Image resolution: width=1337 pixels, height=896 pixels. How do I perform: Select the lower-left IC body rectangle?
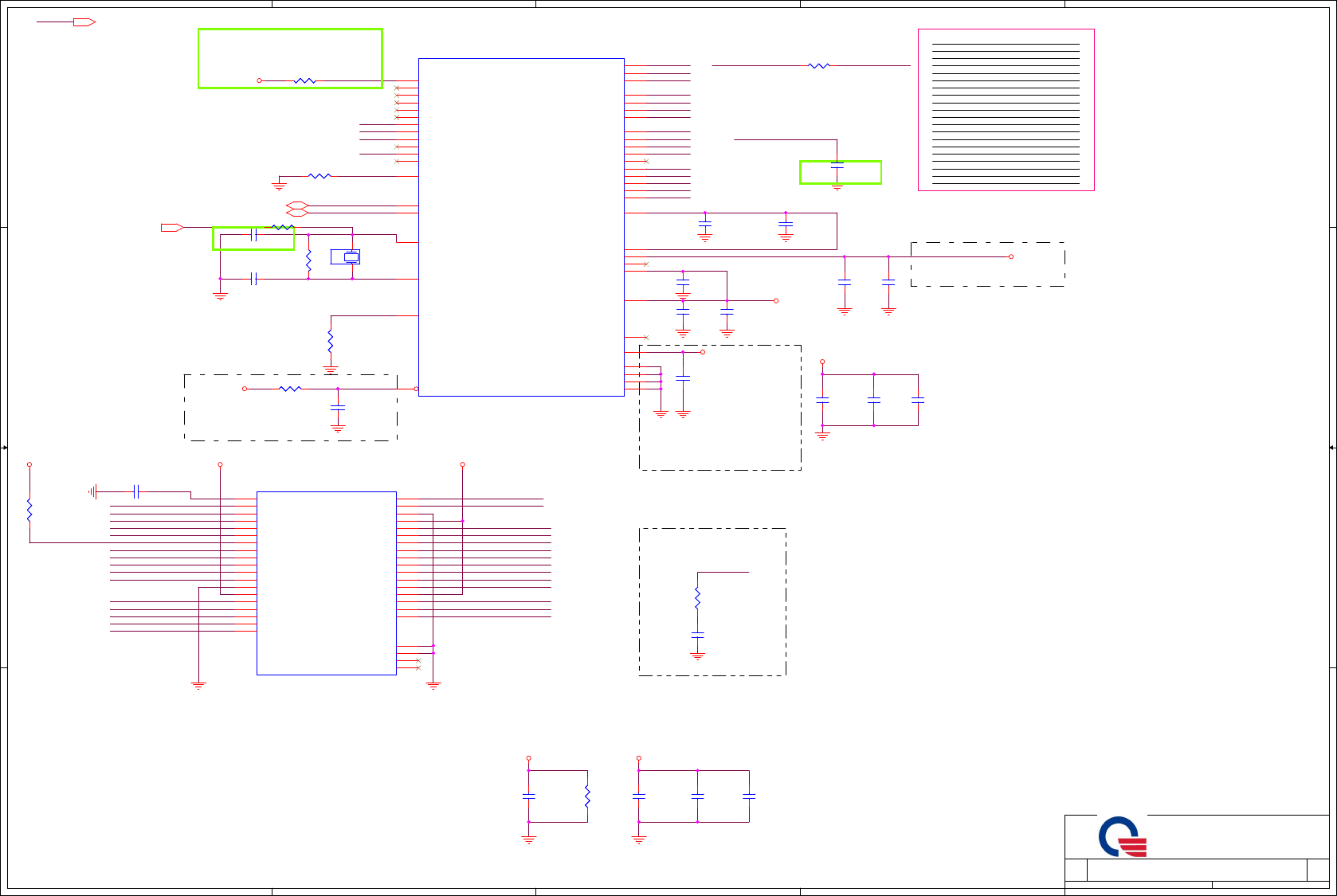326,583
